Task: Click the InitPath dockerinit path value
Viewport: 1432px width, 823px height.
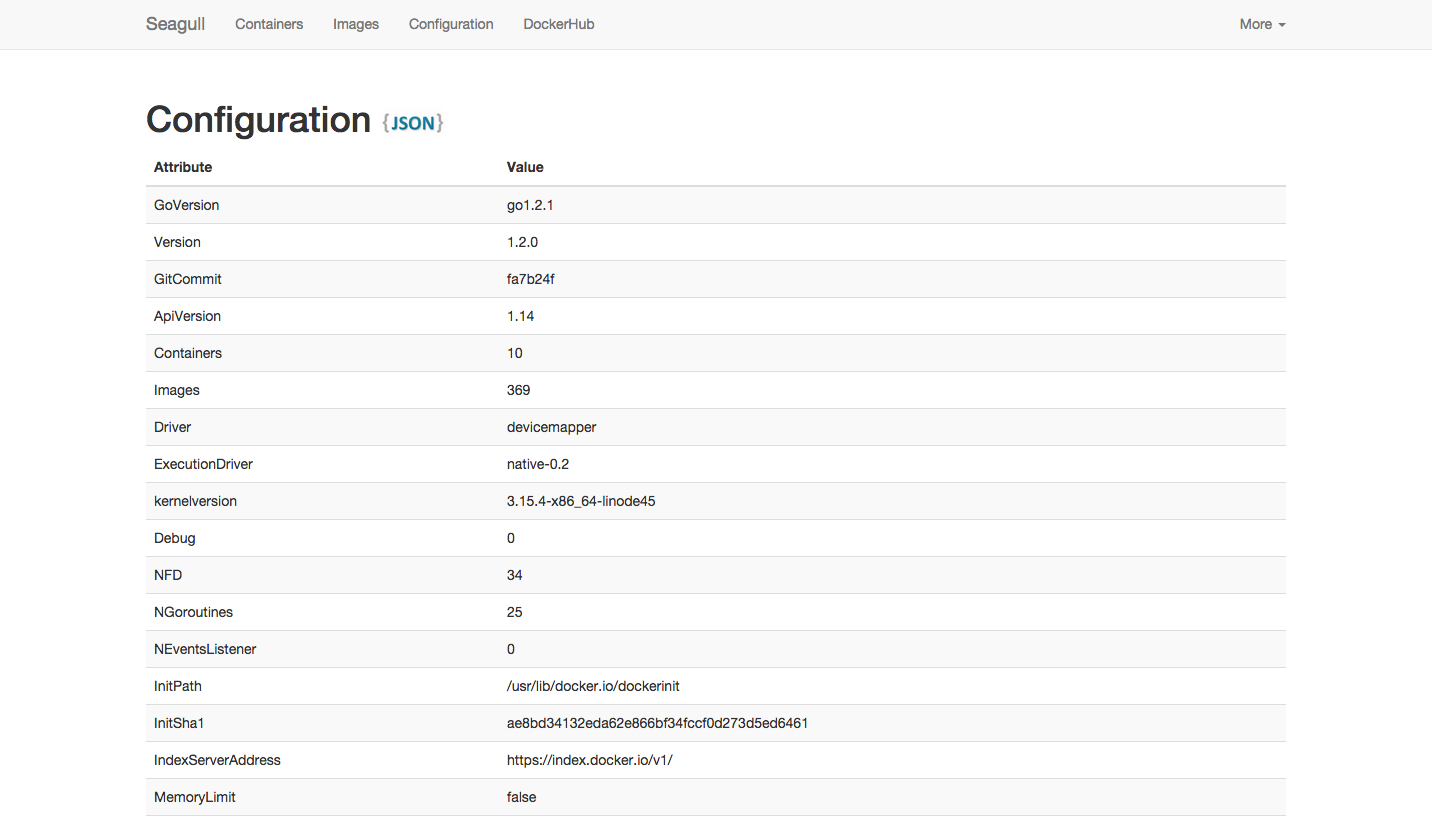Action: click(593, 686)
